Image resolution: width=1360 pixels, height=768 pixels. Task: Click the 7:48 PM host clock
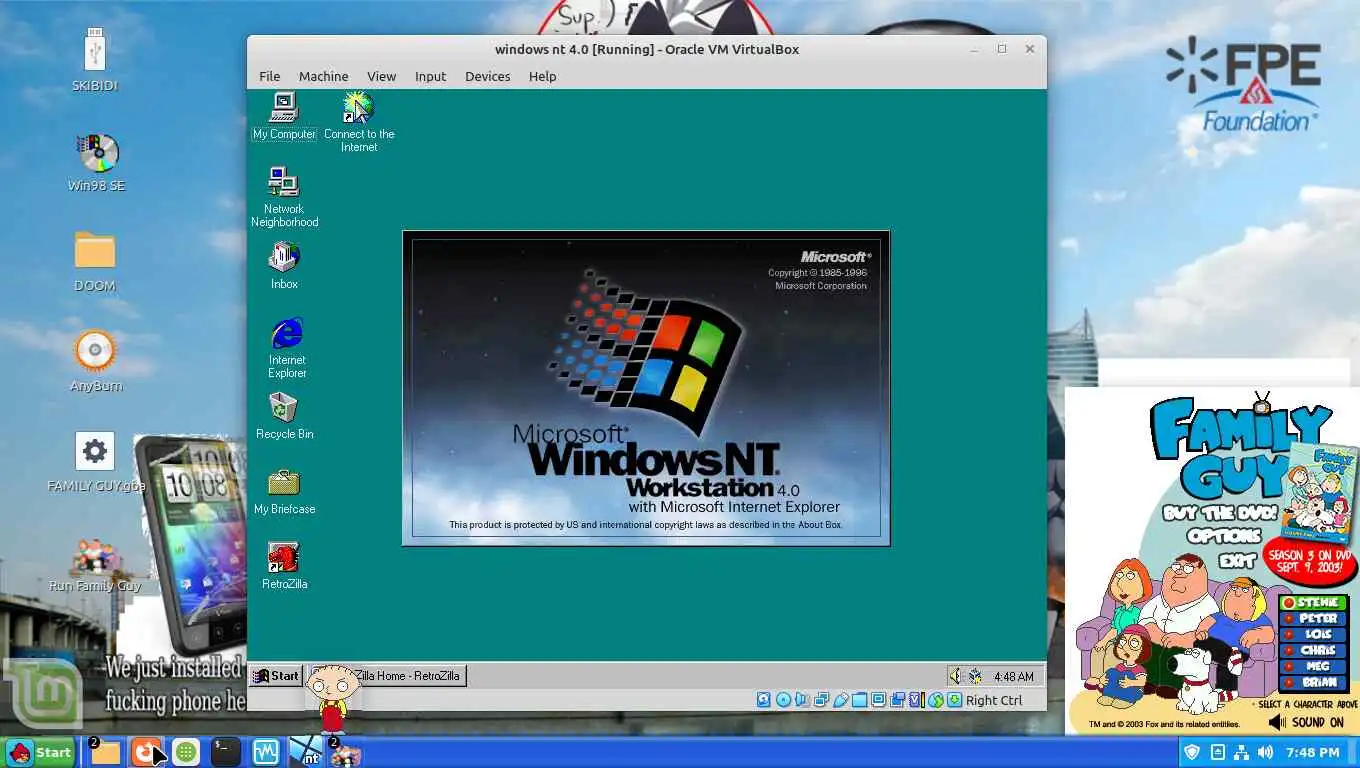[x=1313, y=752]
